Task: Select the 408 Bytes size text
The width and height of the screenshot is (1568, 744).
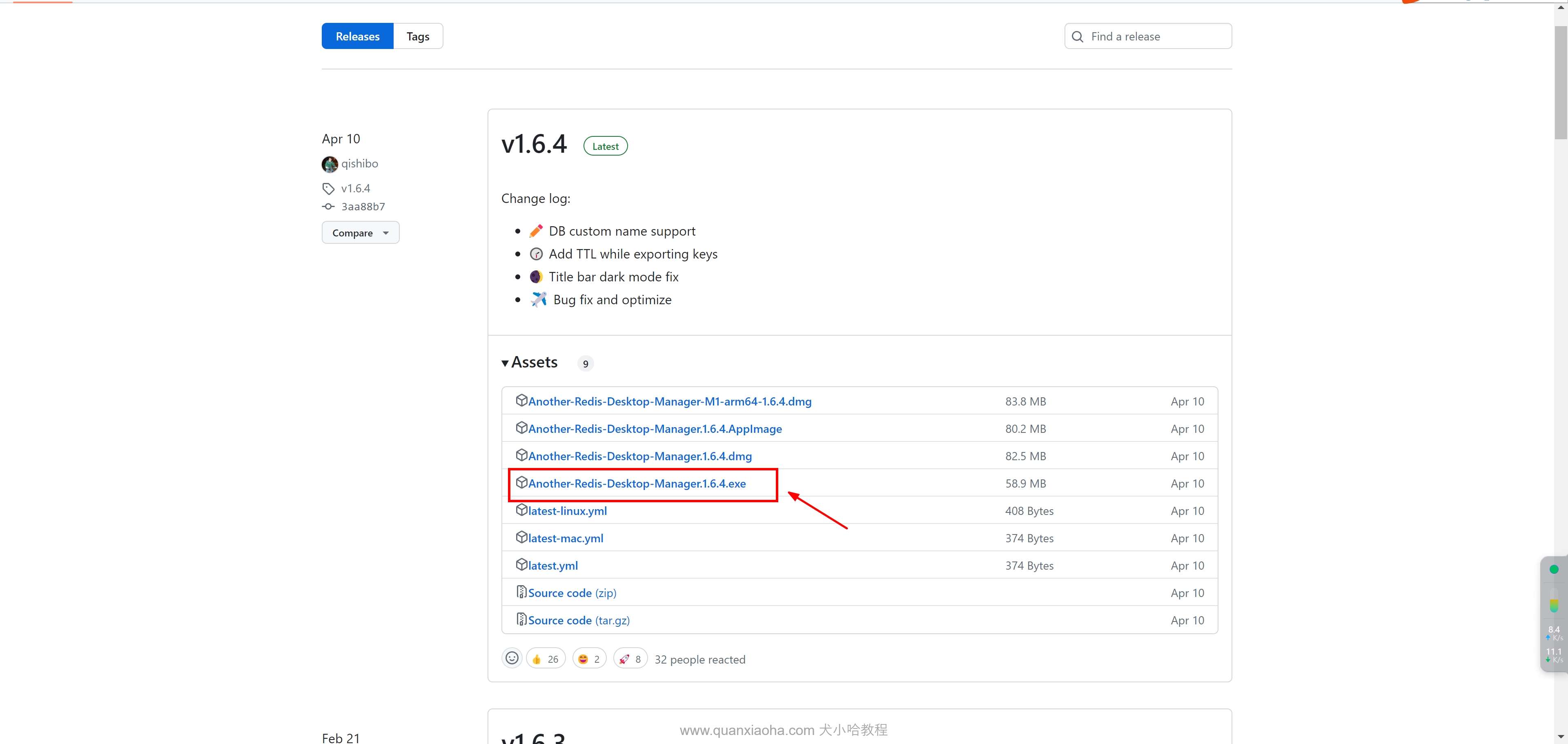Action: point(1029,511)
